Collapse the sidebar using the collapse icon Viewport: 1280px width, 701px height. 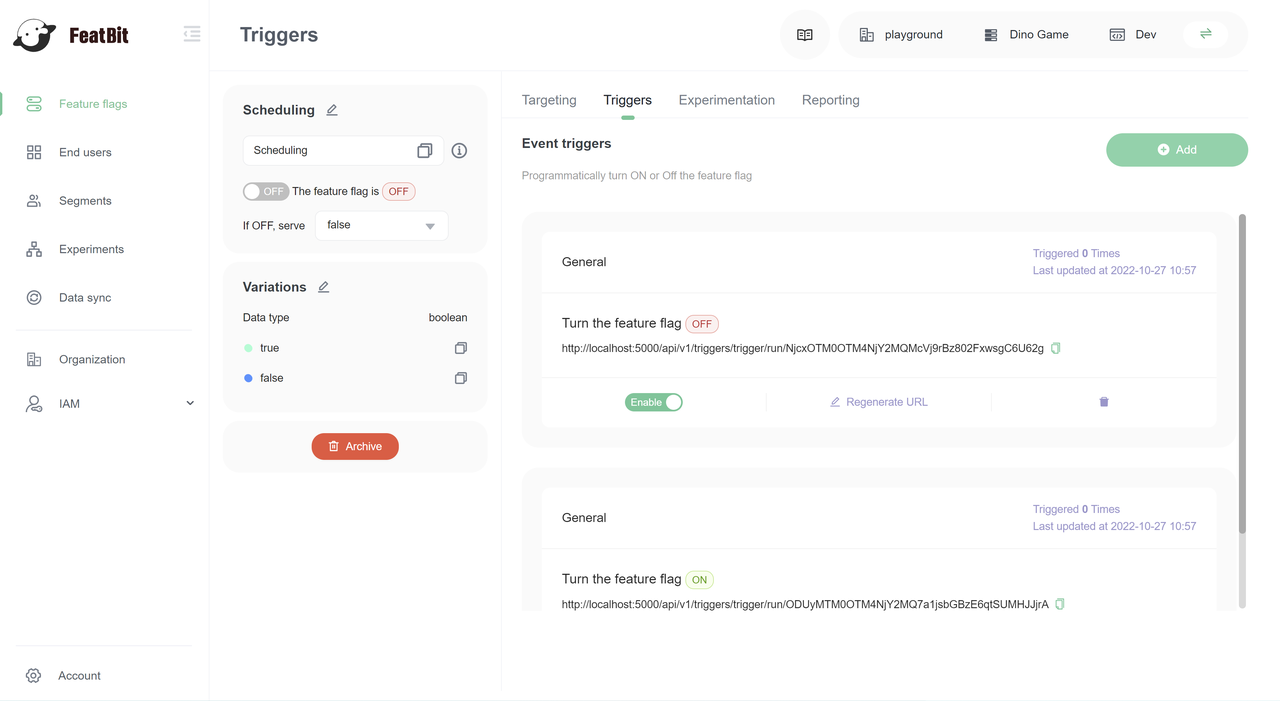[x=192, y=33]
